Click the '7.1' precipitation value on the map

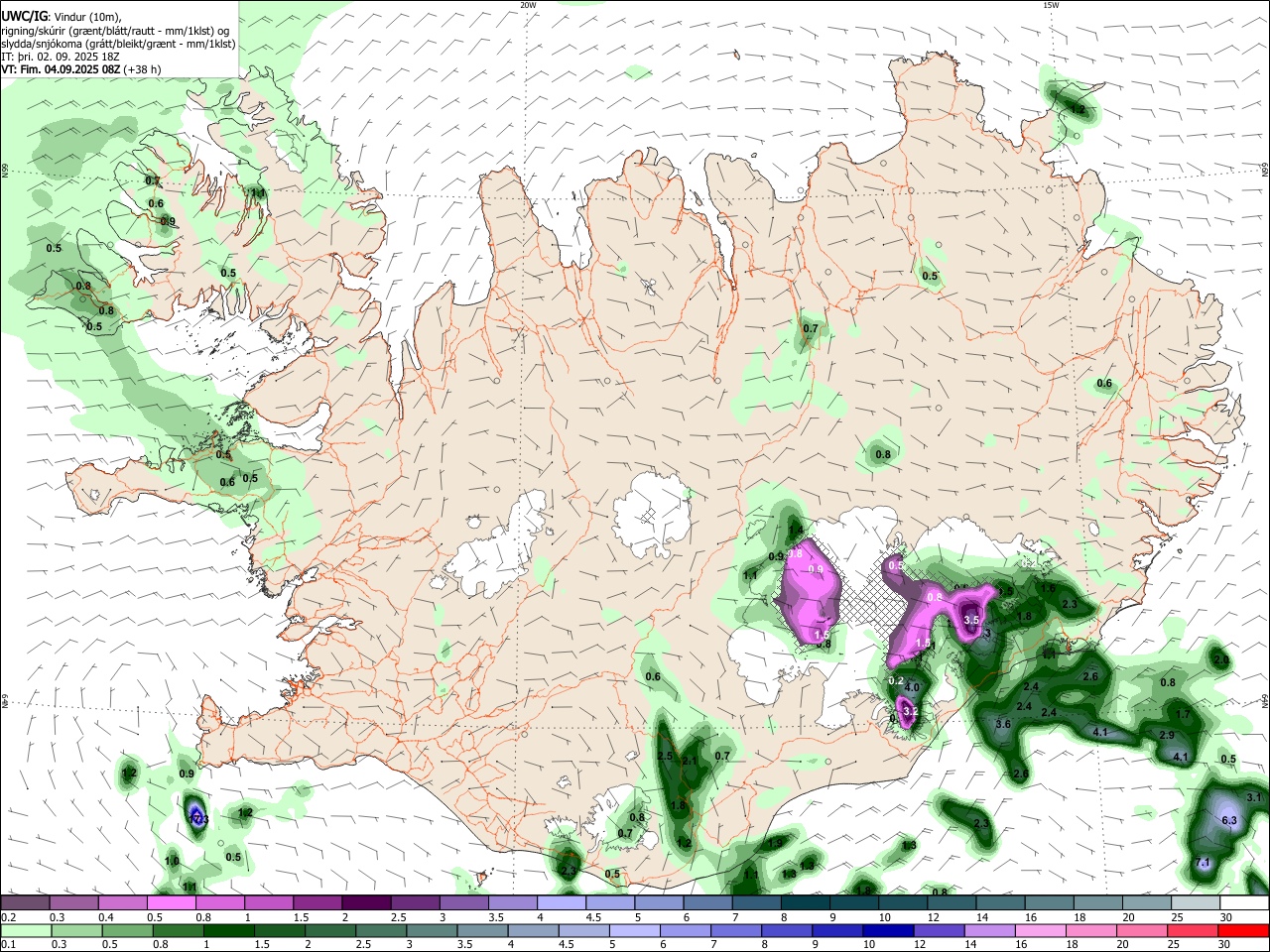(x=1203, y=863)
